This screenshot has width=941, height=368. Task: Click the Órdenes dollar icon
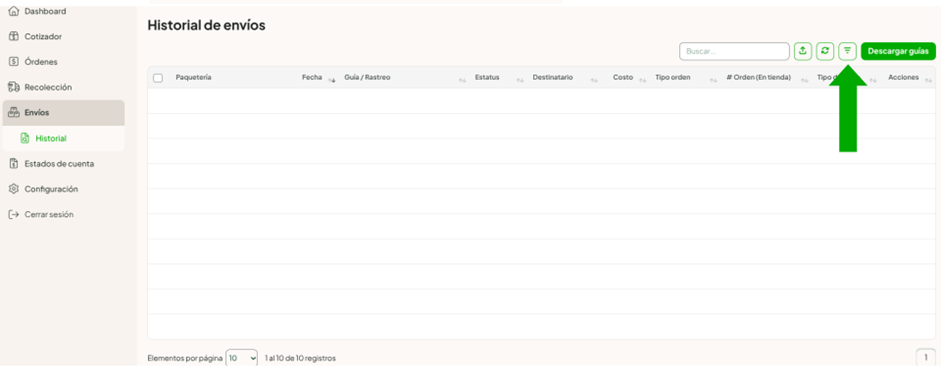pos(14,62)
